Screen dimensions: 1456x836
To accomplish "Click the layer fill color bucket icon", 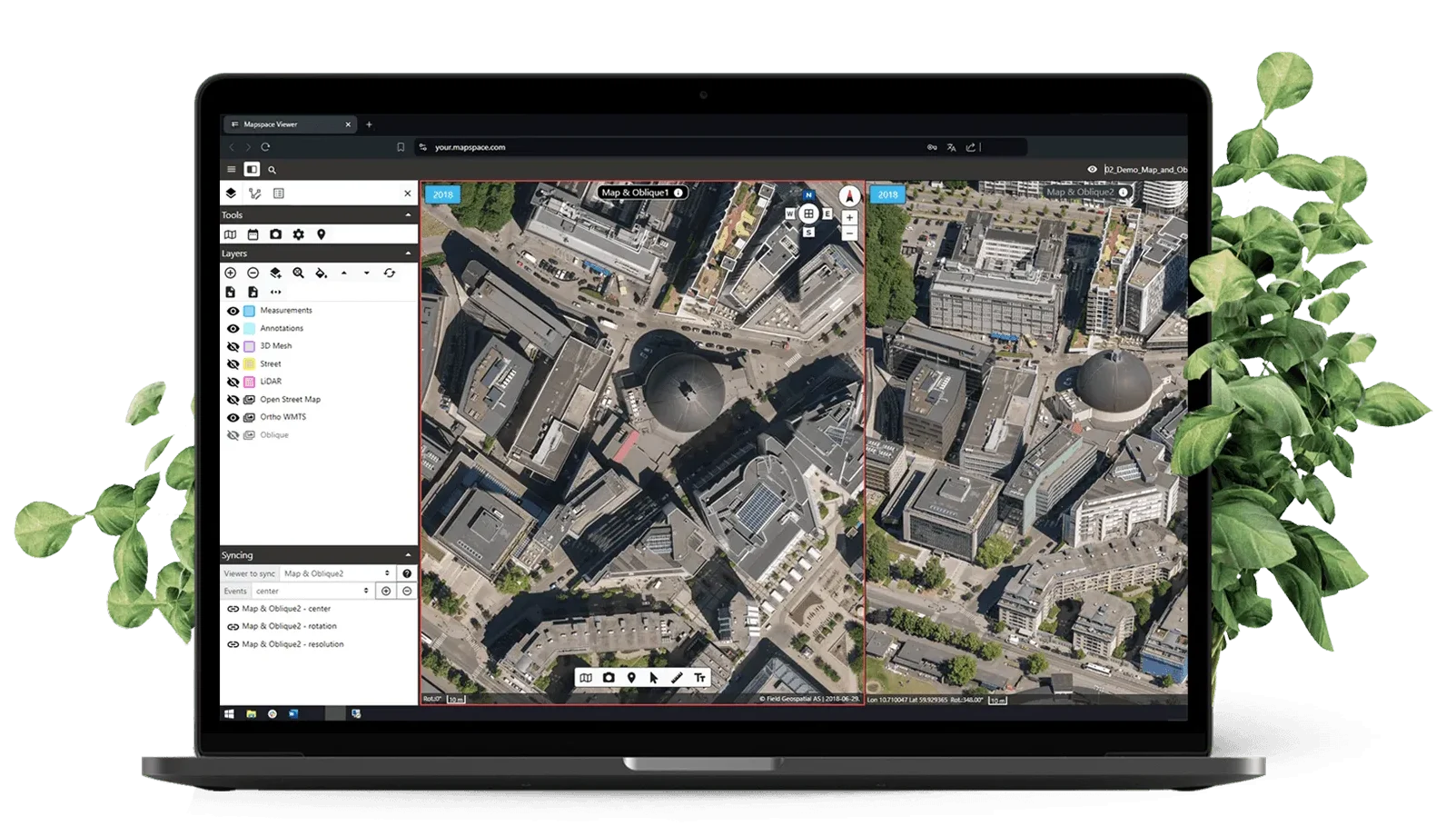I will pyautogui.click(x=321, y=273).
